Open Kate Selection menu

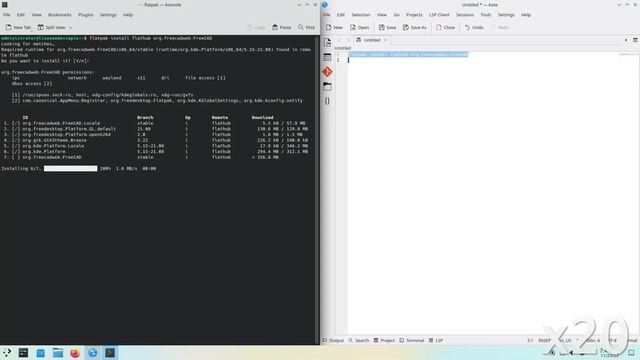(x=361, y=15)
